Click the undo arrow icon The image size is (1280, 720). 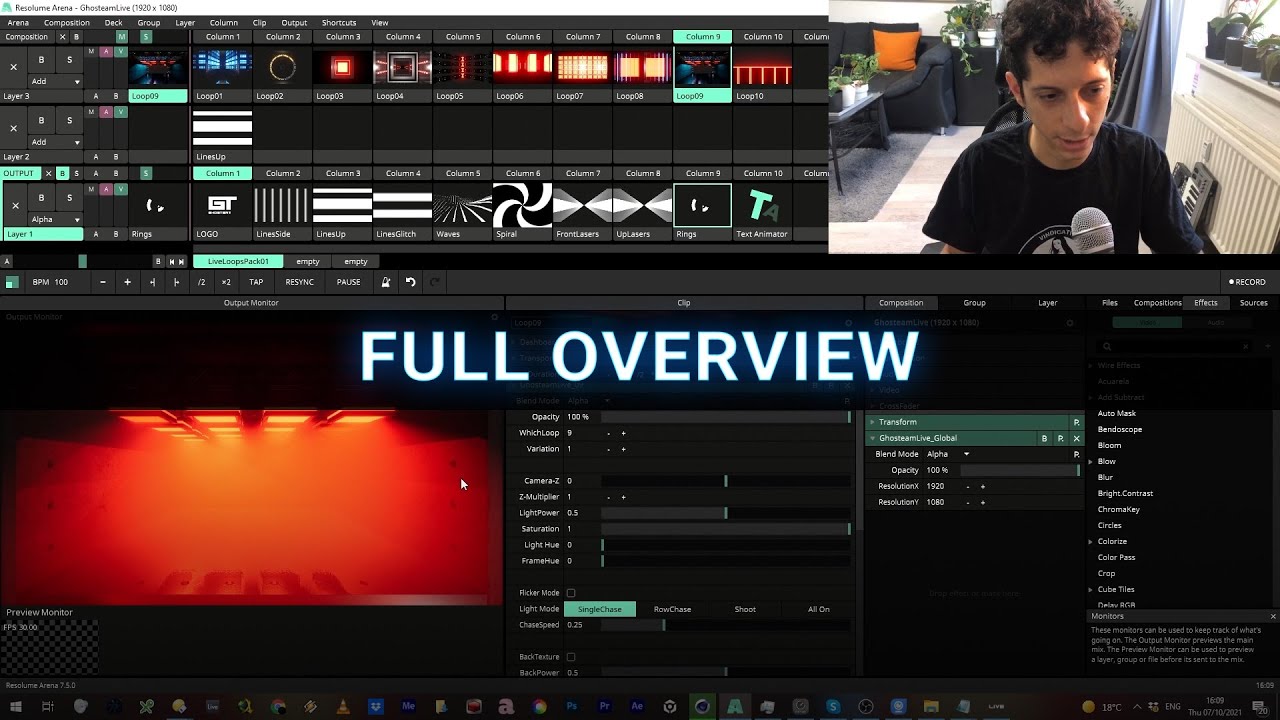[x=410, y=282]
